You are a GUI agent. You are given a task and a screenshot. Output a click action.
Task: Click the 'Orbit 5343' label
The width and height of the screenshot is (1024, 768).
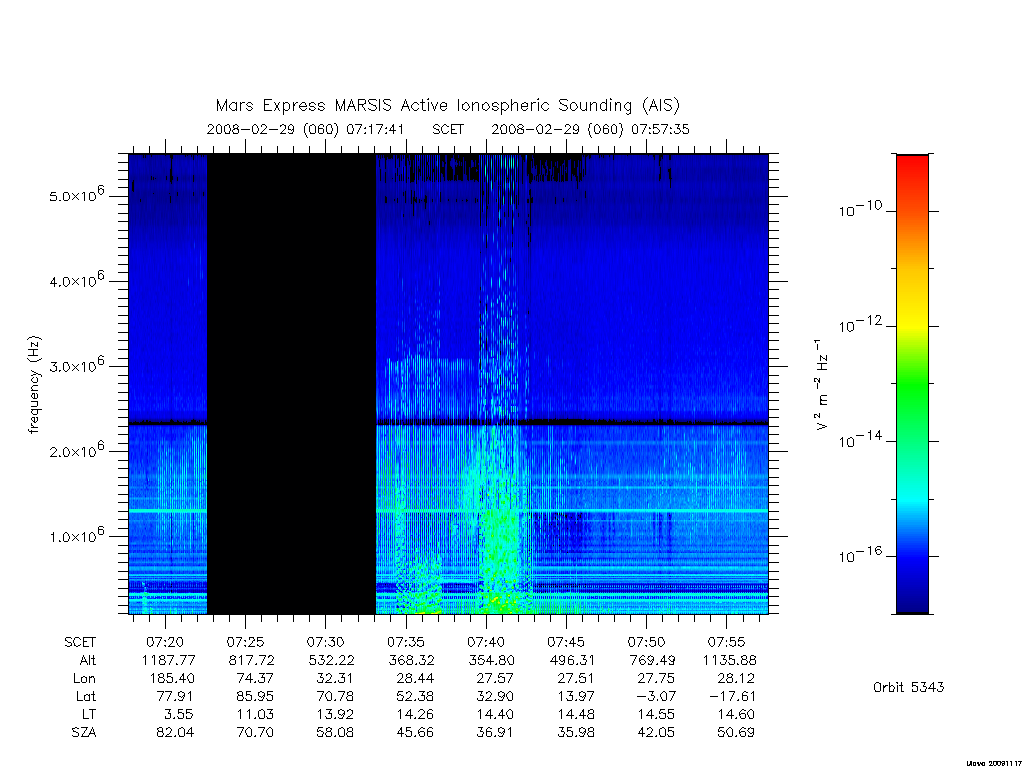coord(908,687)
